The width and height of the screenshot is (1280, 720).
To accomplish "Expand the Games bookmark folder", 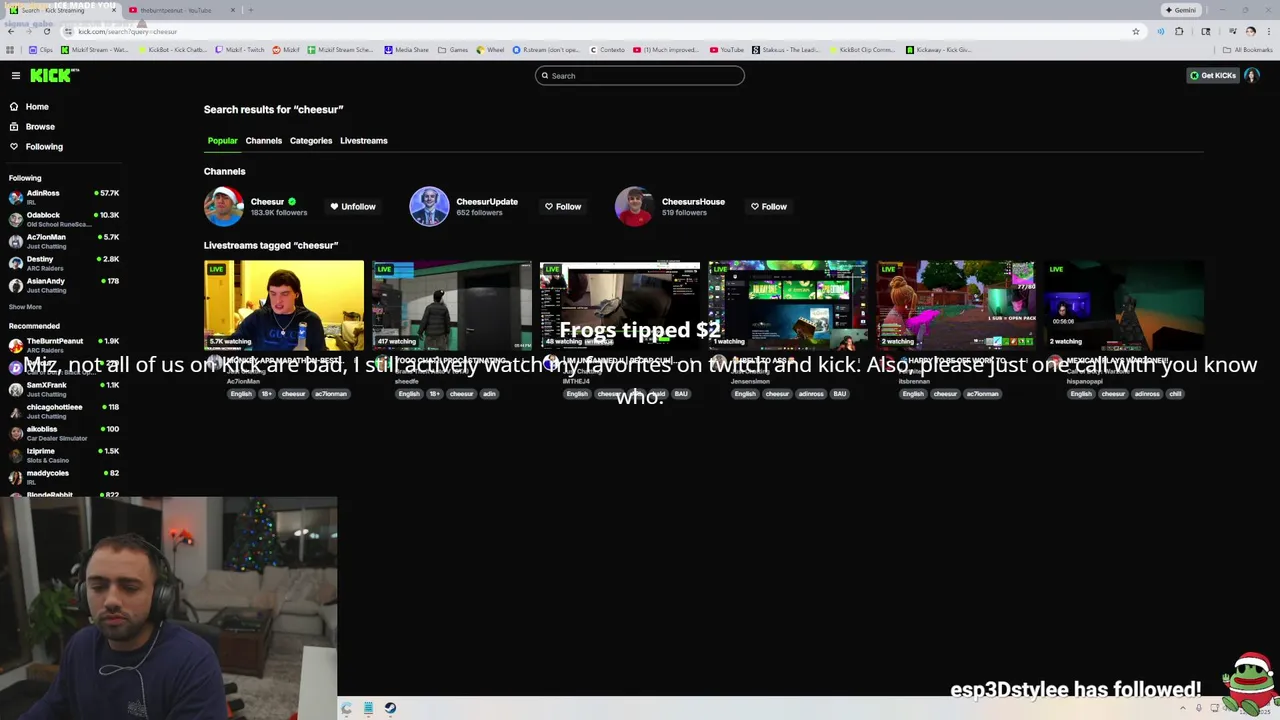I will click(454, 50).
